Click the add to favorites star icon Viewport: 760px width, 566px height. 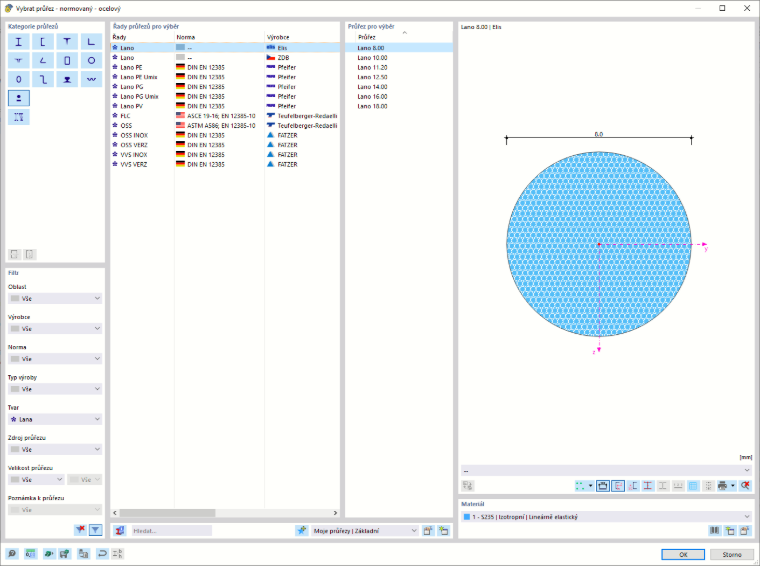(301, 531)
